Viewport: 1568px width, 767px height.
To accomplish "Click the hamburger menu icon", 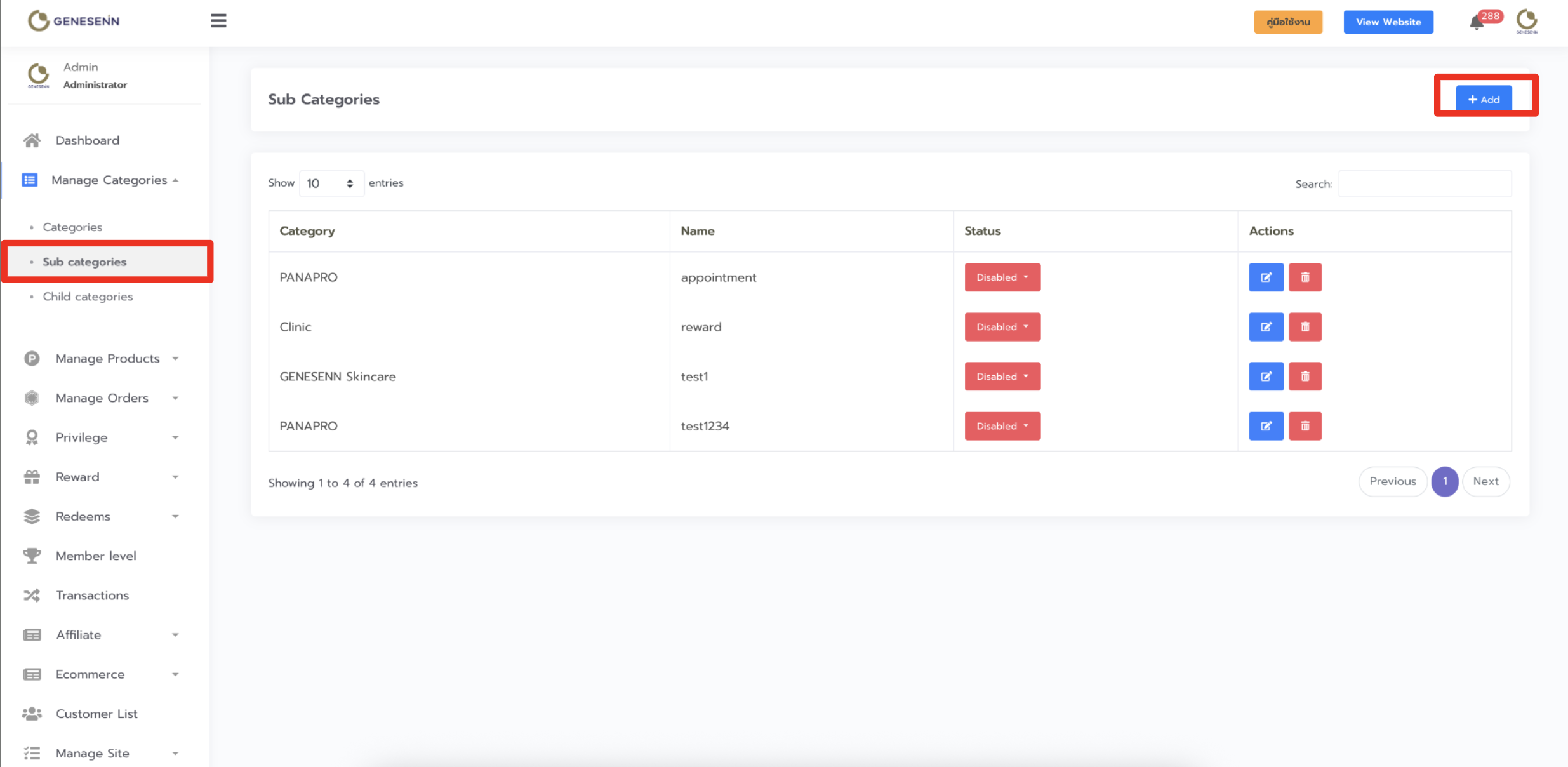I will (218, 21).
